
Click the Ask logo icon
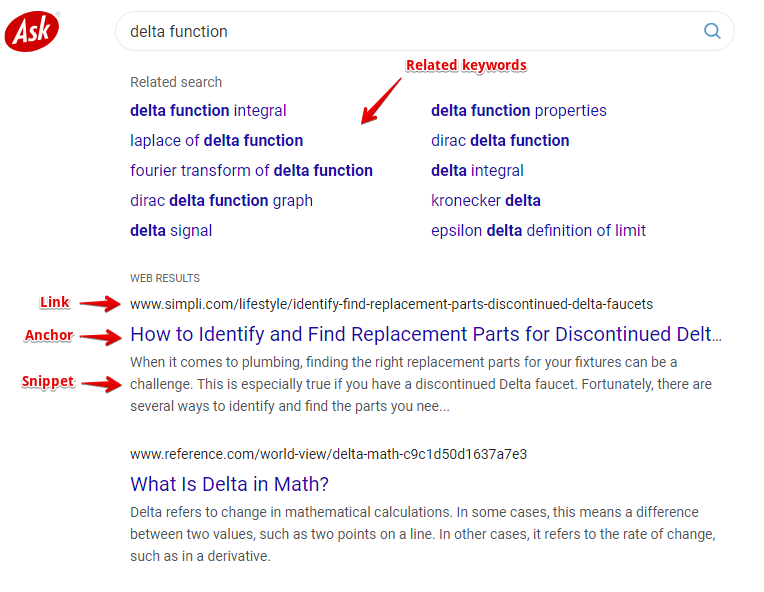tap(32, 32)
